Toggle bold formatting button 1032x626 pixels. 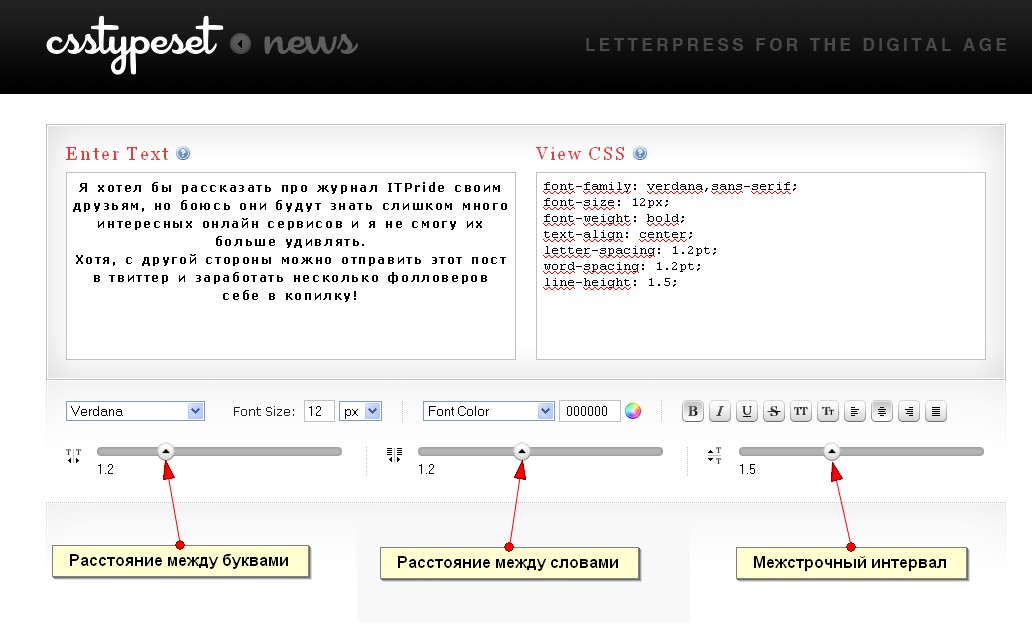pyautogui.click(x=692, y=411)
